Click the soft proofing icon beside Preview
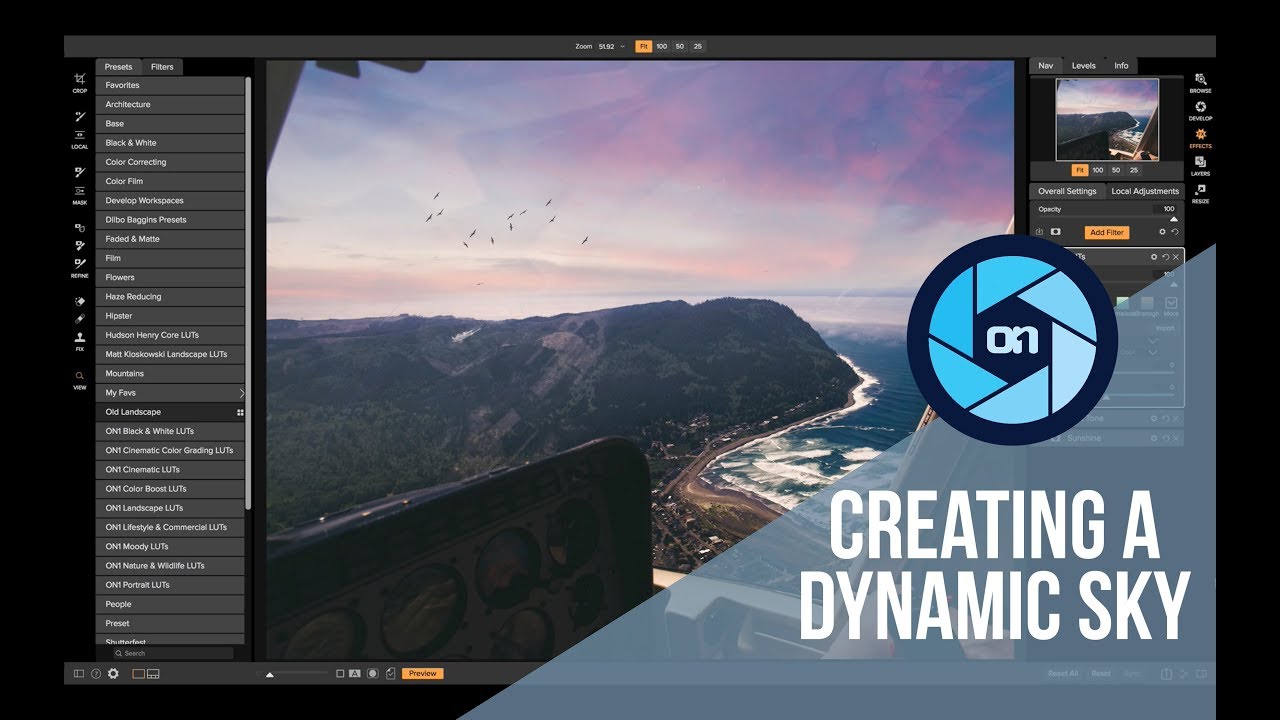Viewport: 1280px width, 720px height. coord(390,674)
